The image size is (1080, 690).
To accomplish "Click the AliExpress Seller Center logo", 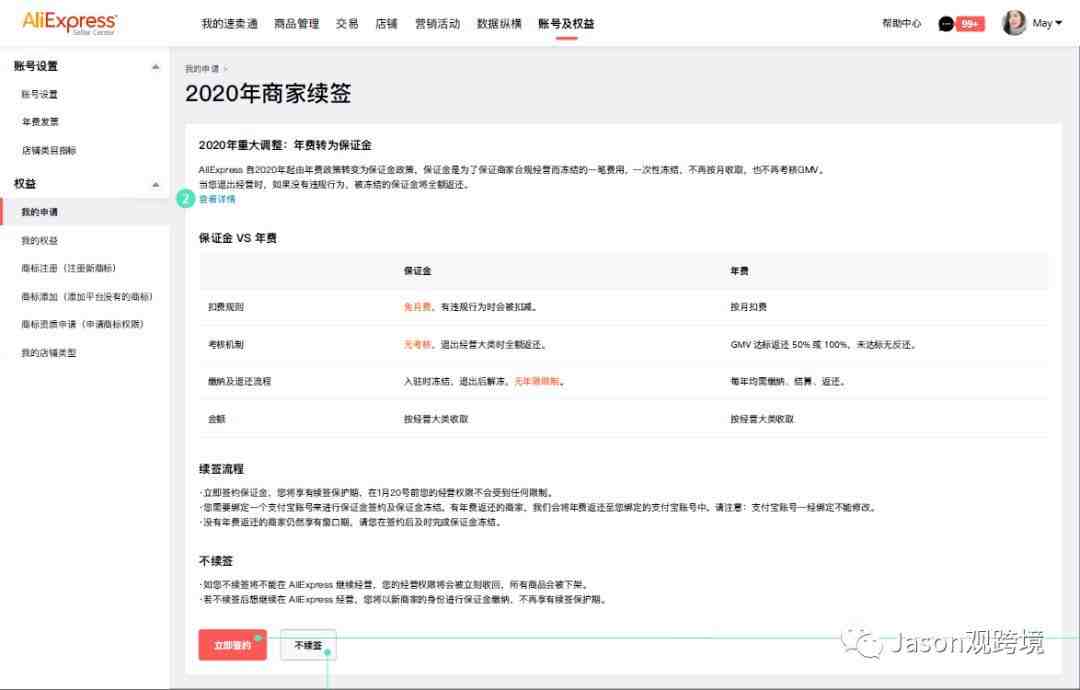I will (x=70, y=23).
